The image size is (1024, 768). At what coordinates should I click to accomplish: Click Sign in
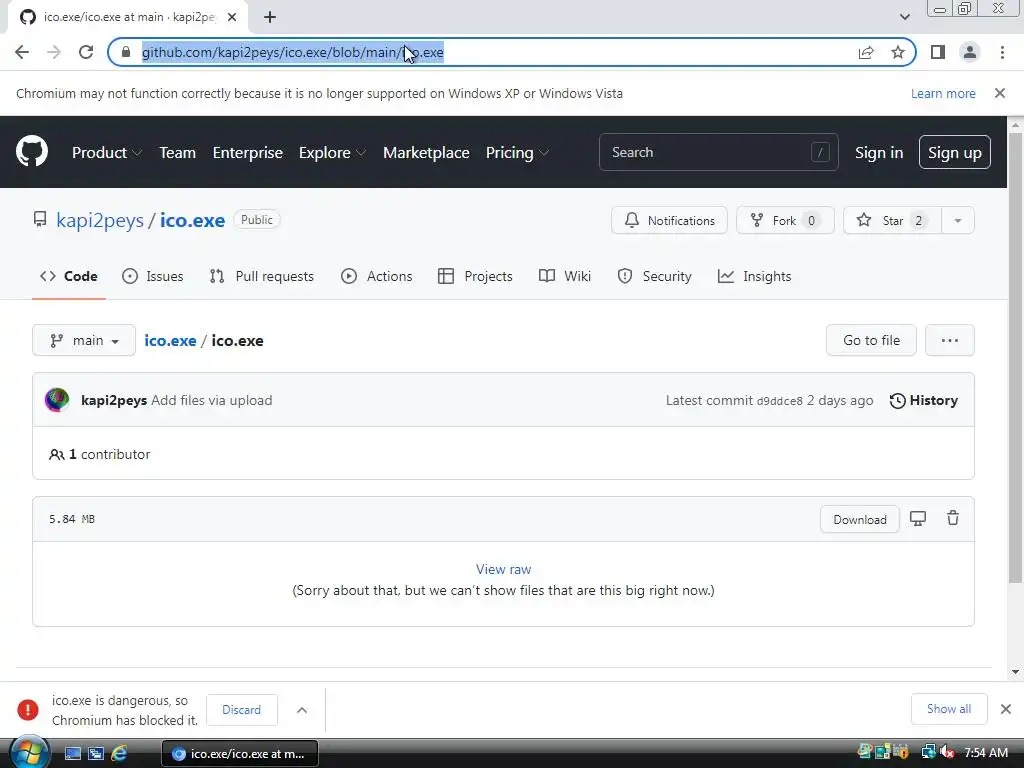point(879,153)
